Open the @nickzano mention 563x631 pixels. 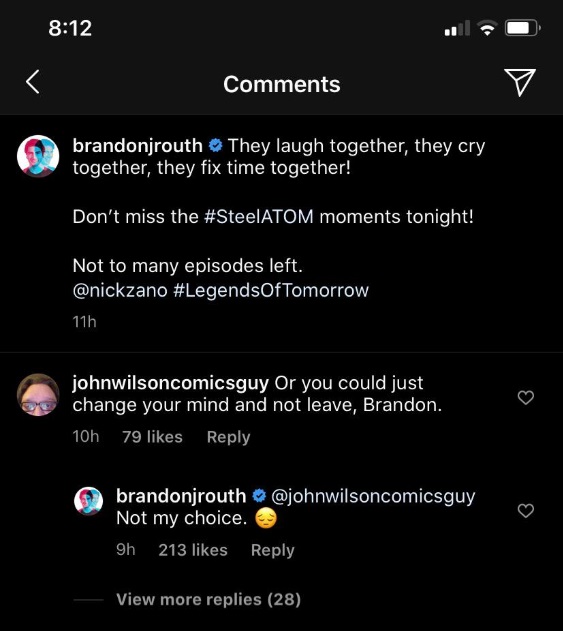click(x=120, y=290)
